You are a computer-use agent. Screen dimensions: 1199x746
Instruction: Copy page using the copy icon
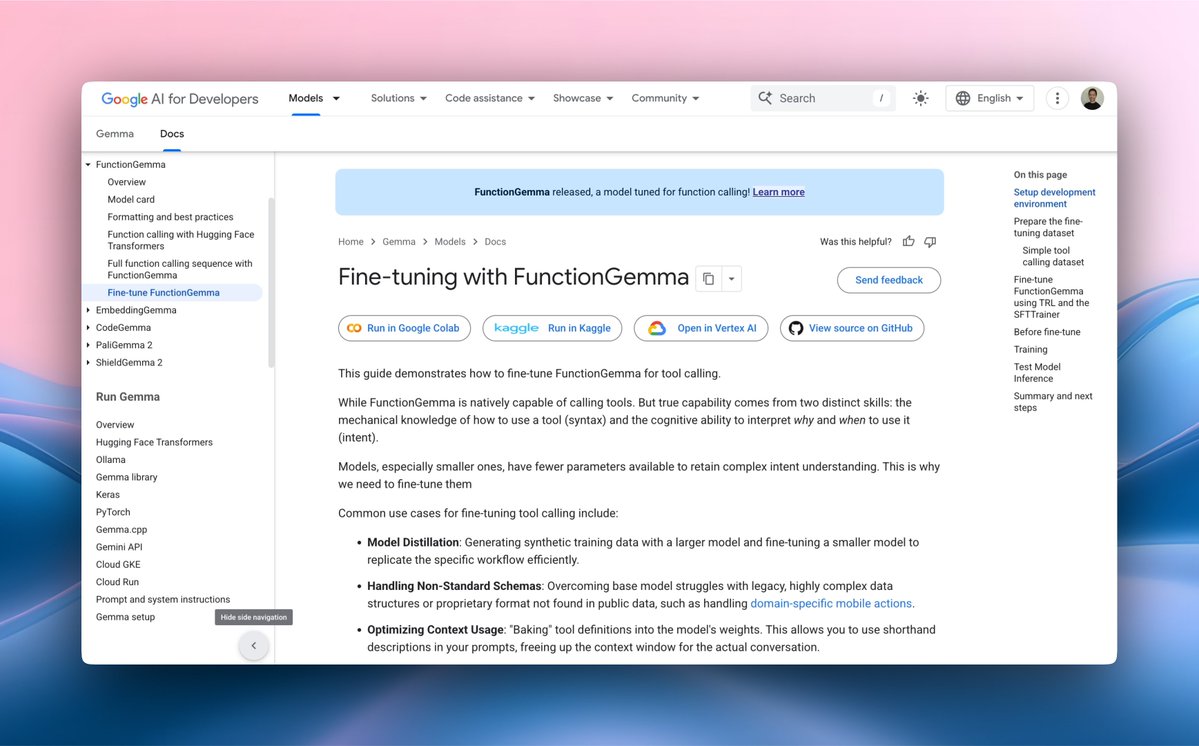pyautogui.click(x=708, y=279)
